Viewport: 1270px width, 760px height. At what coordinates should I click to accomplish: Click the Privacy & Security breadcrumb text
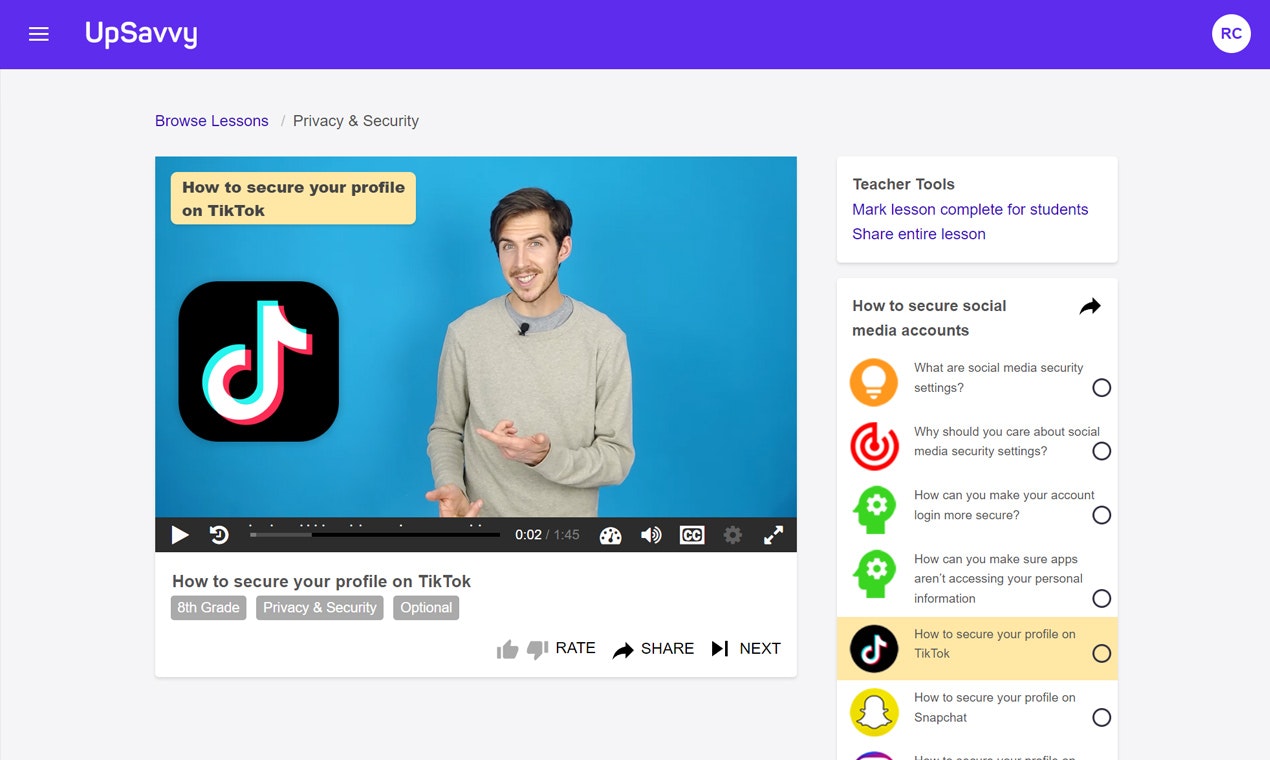point(356,121)
